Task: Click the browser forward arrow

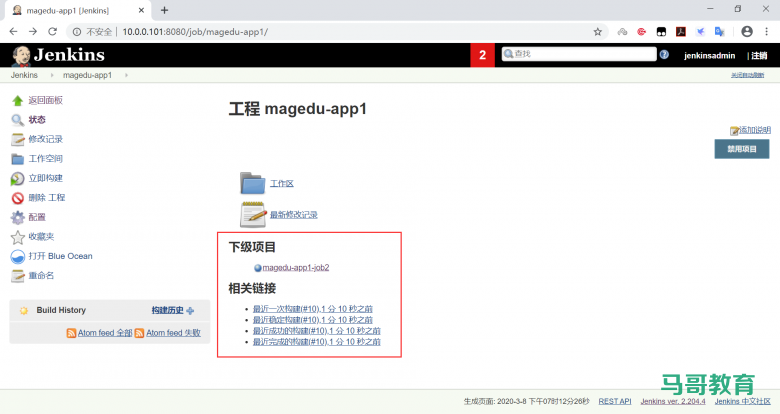Action: point(33,31)
